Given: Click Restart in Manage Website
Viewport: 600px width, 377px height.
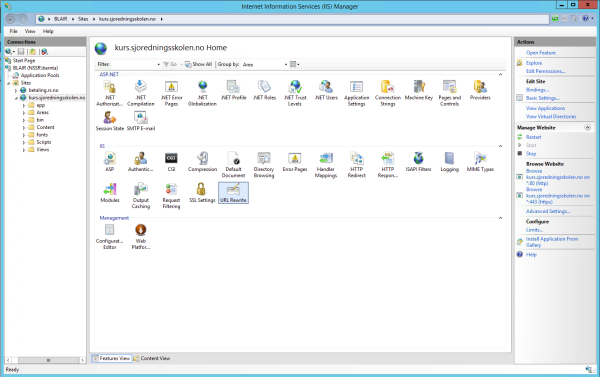Looking at the screenshot, I should coord(533,137).
